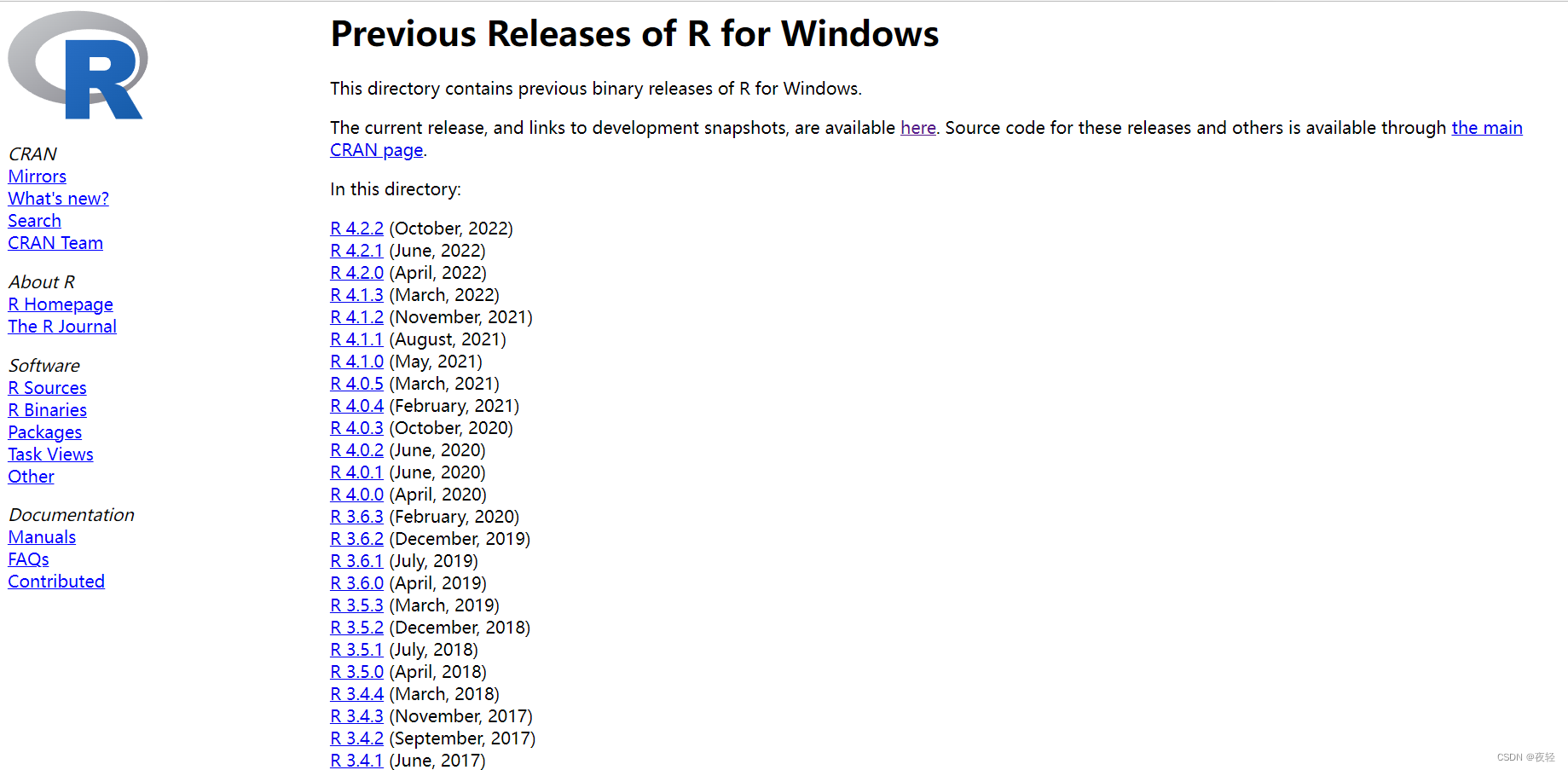Image resolution: width=1568 pixels, height=770 pixels.
Task: Open The R Journal link
Action: [62, 327]
